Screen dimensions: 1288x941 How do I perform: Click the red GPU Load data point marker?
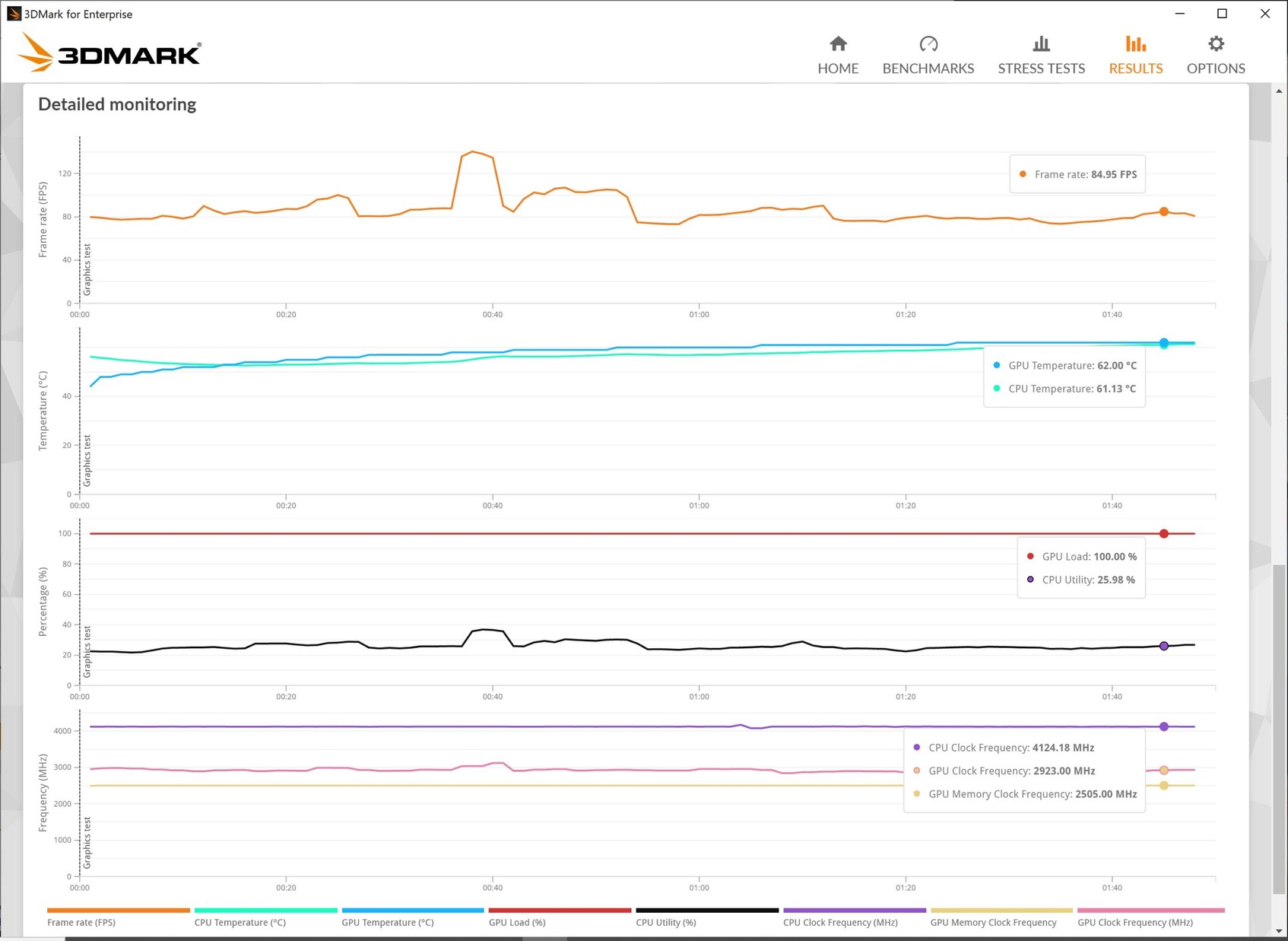pyautogui.click(x=1163, y=534)
